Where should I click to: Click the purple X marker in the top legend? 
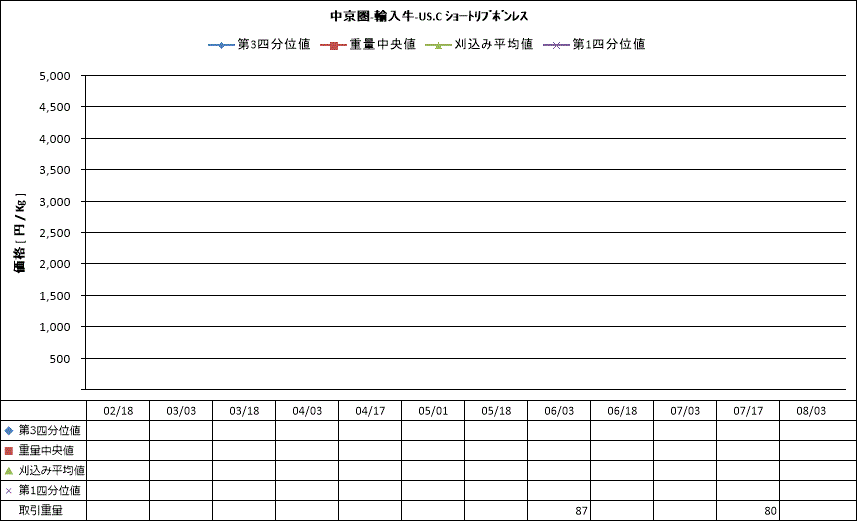pos(556,45)
